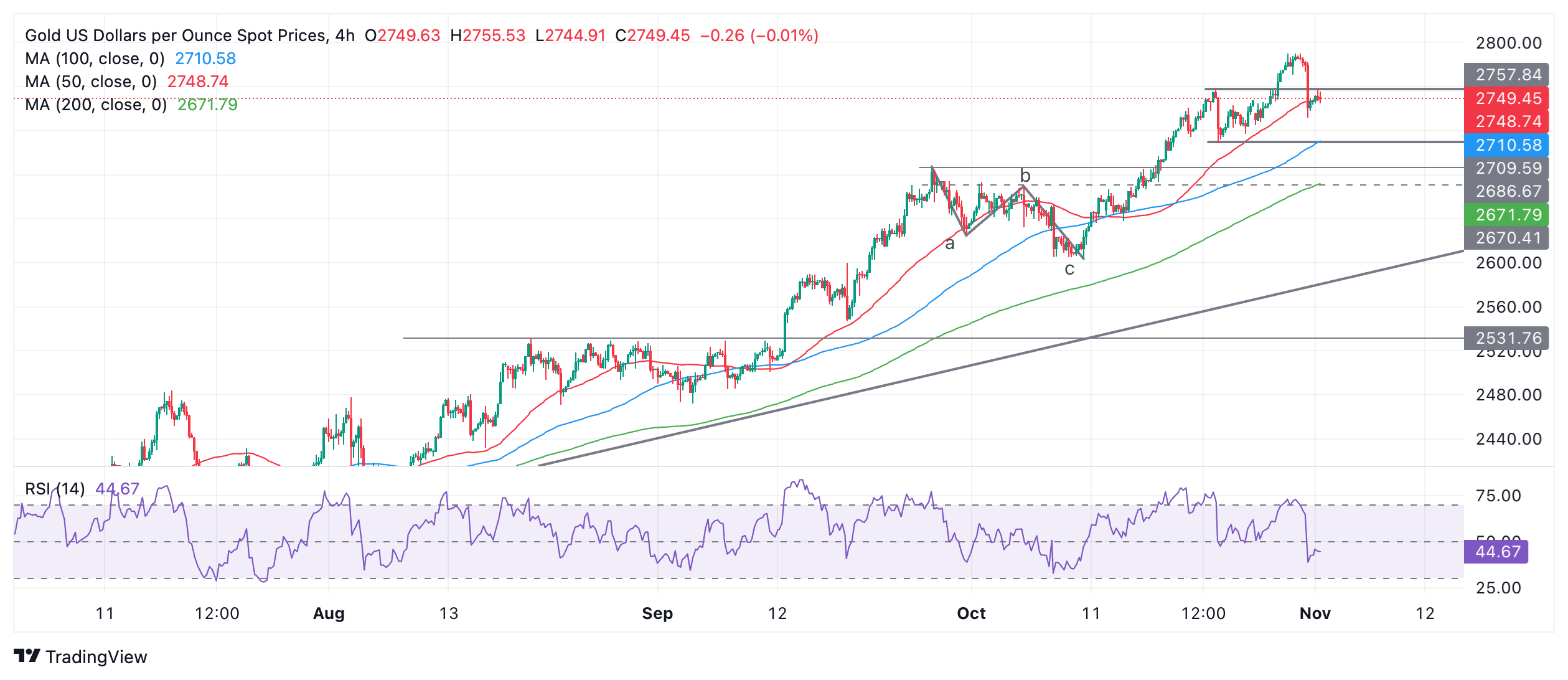Select the MA (200, close, 0) indicator label
This screenshot has width=1568, height=680.
96,105
